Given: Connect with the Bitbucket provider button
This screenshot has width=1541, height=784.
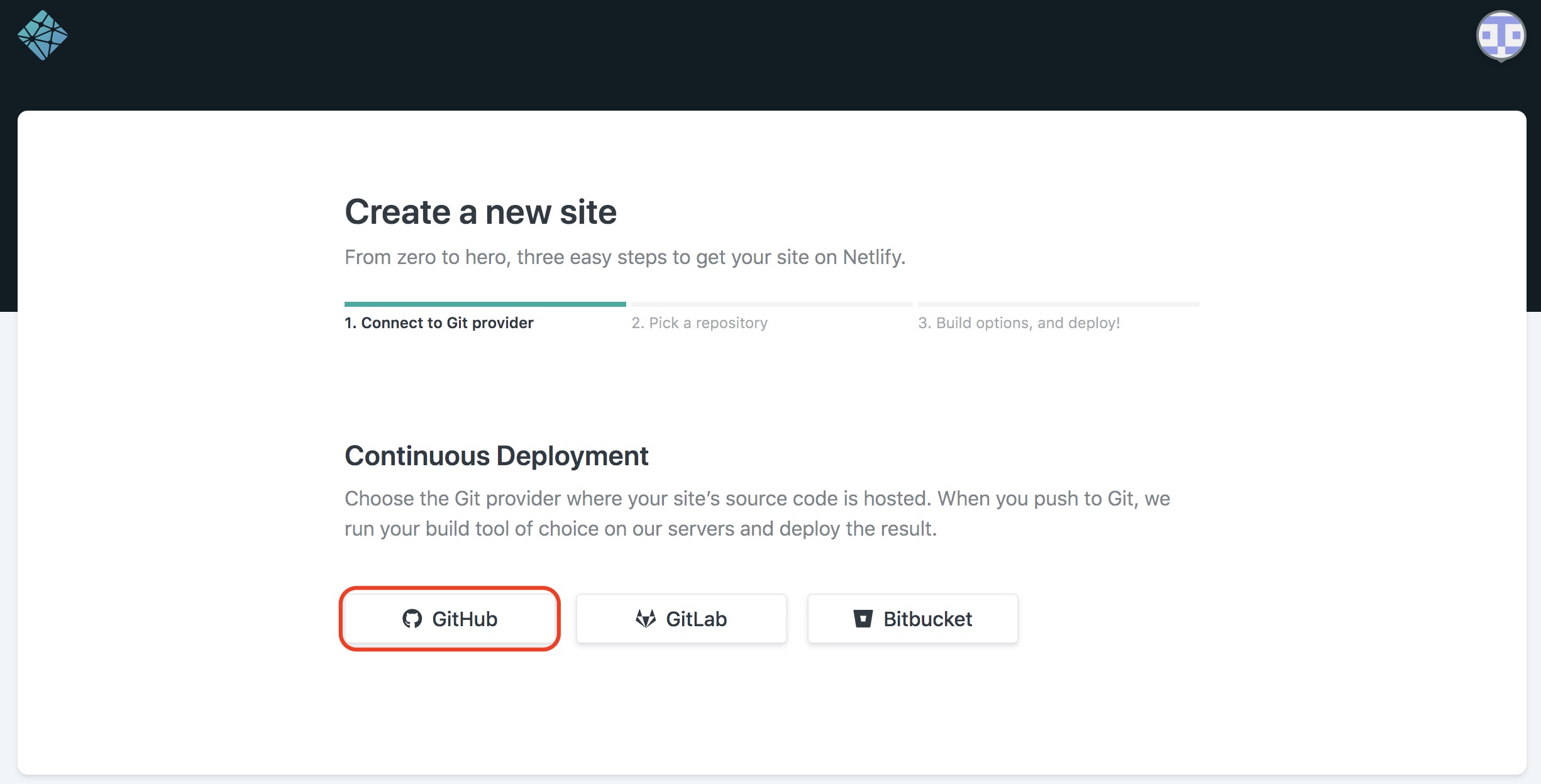Looking at the screenshot, I should 913,619.
